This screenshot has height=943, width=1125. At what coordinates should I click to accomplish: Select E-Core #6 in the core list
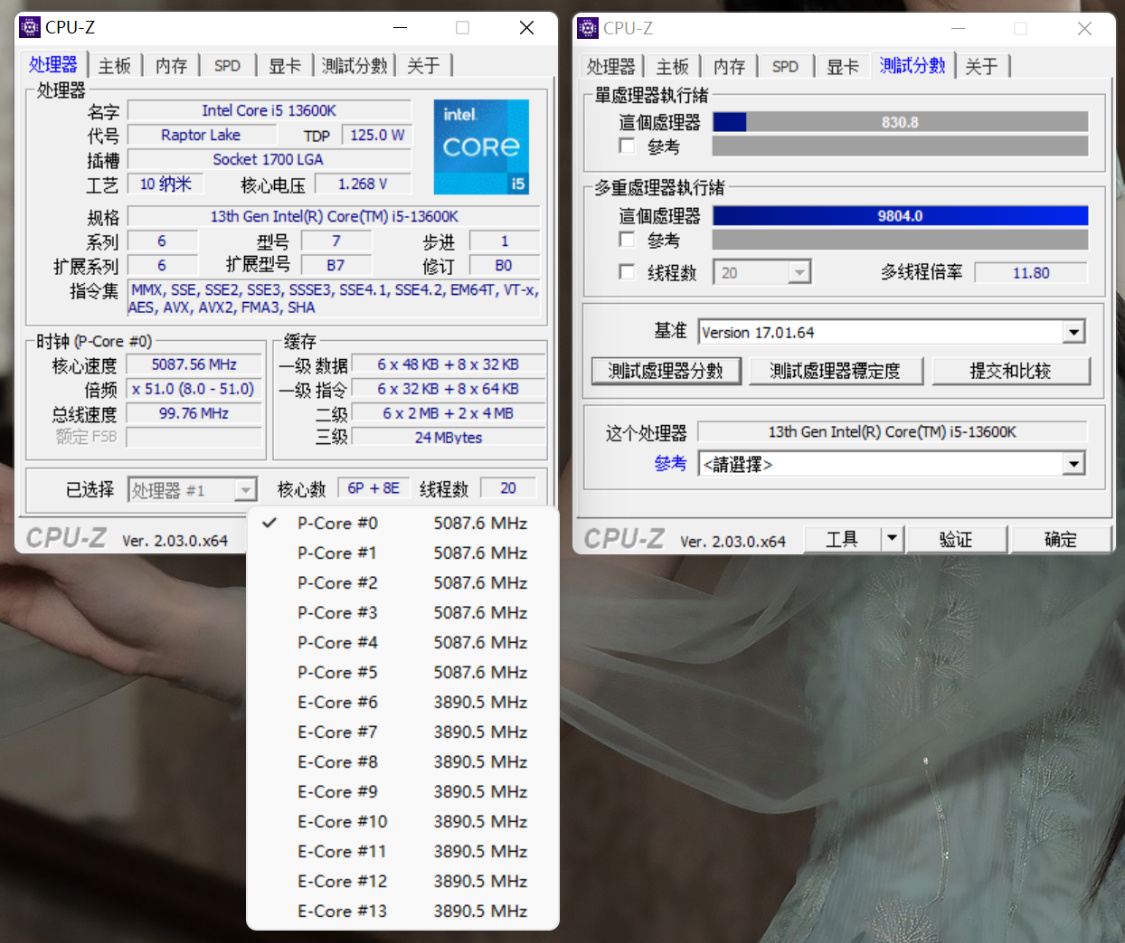[402, 702]
